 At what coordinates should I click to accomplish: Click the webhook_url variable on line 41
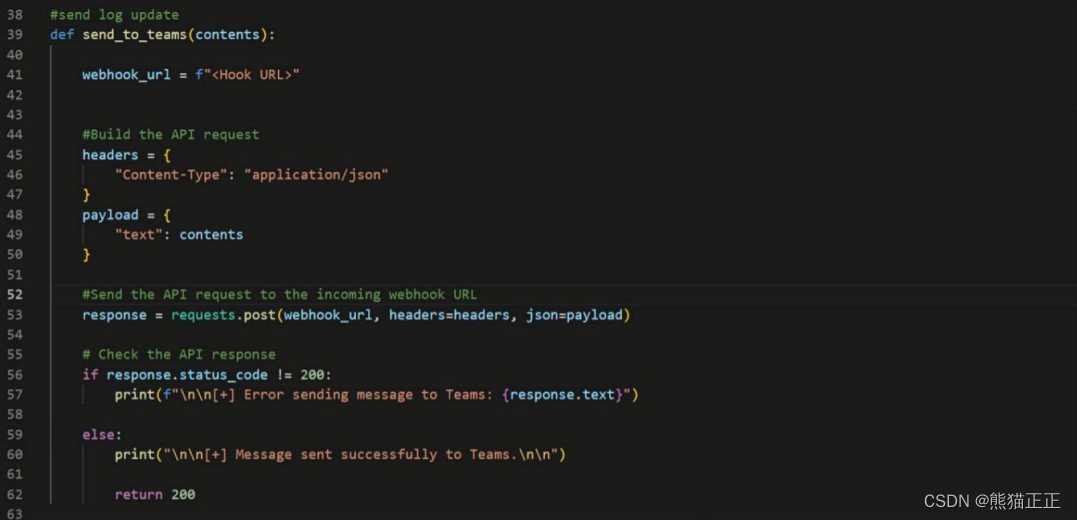pos(126,75)
